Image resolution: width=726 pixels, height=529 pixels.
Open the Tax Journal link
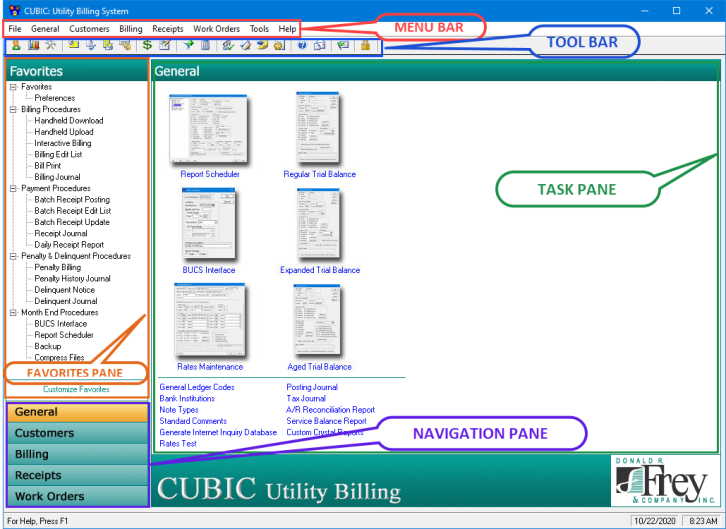point(306,398)
